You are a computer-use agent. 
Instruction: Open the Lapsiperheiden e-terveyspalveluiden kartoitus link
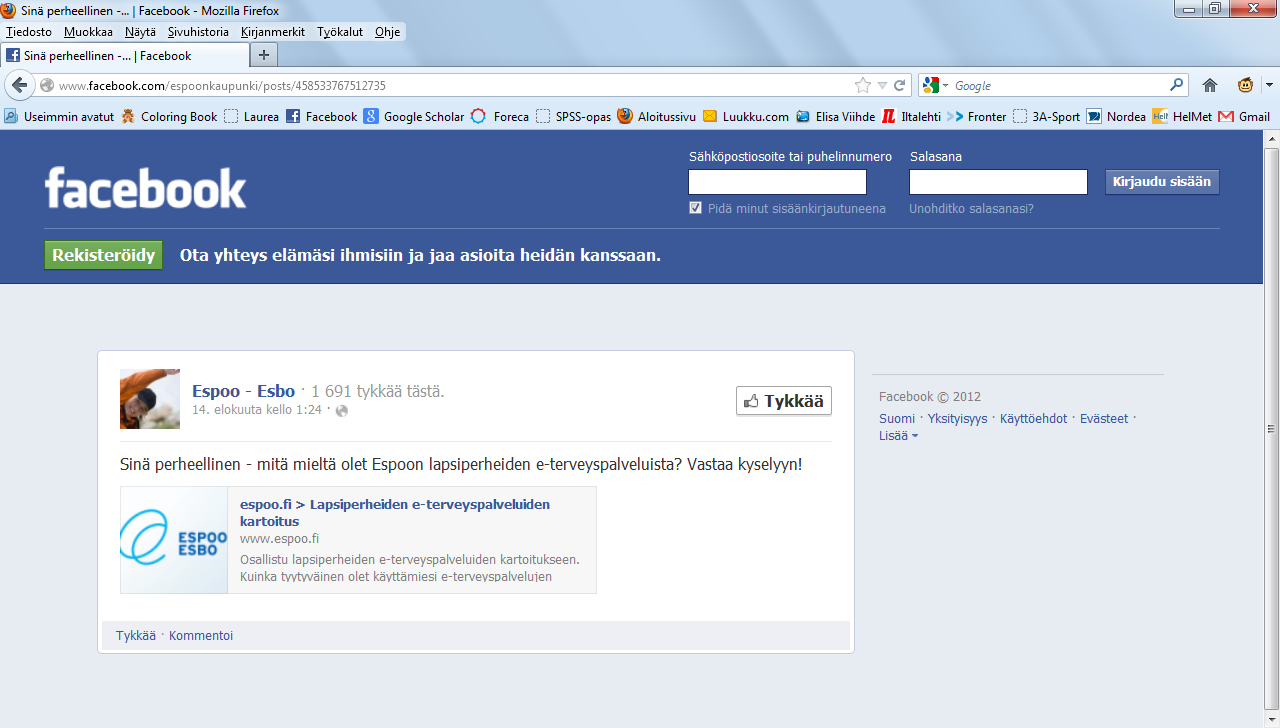point(395,513)
